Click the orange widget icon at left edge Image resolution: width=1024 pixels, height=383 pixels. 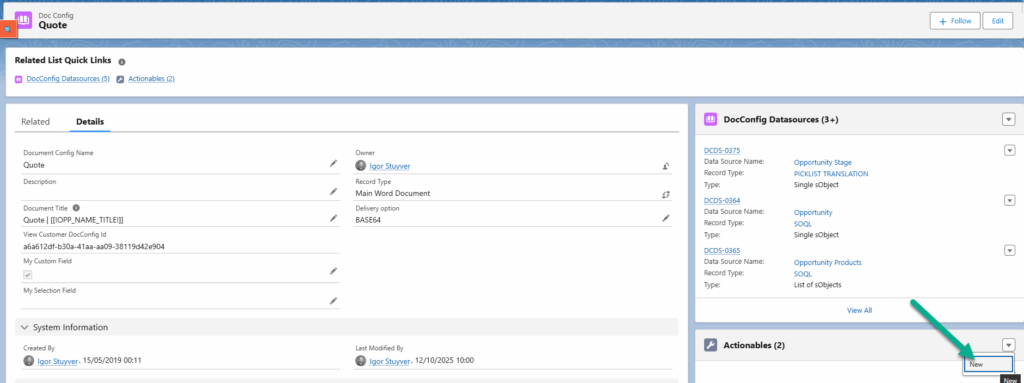[x=7, y=28]
